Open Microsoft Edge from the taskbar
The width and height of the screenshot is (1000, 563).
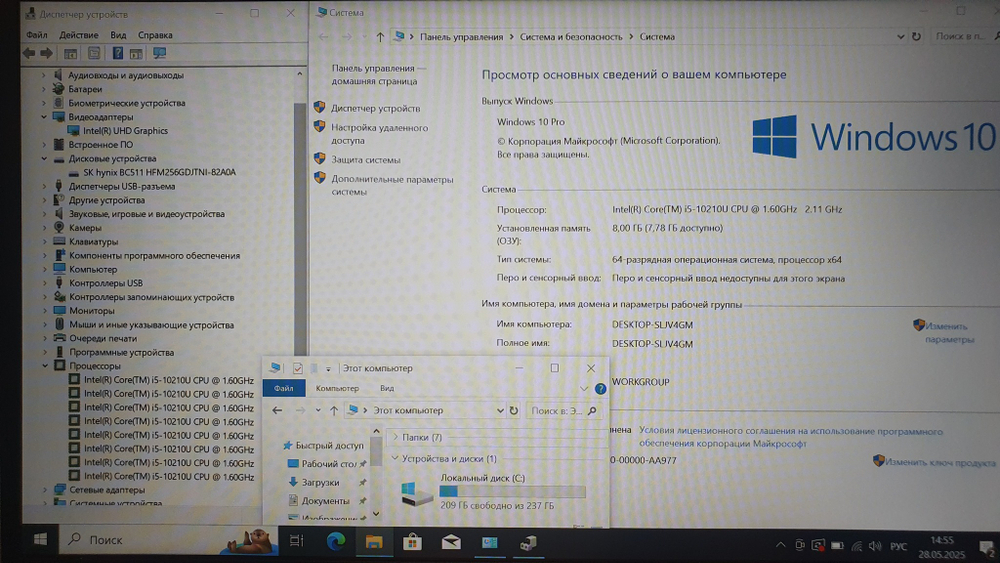(x=335, y=541)
